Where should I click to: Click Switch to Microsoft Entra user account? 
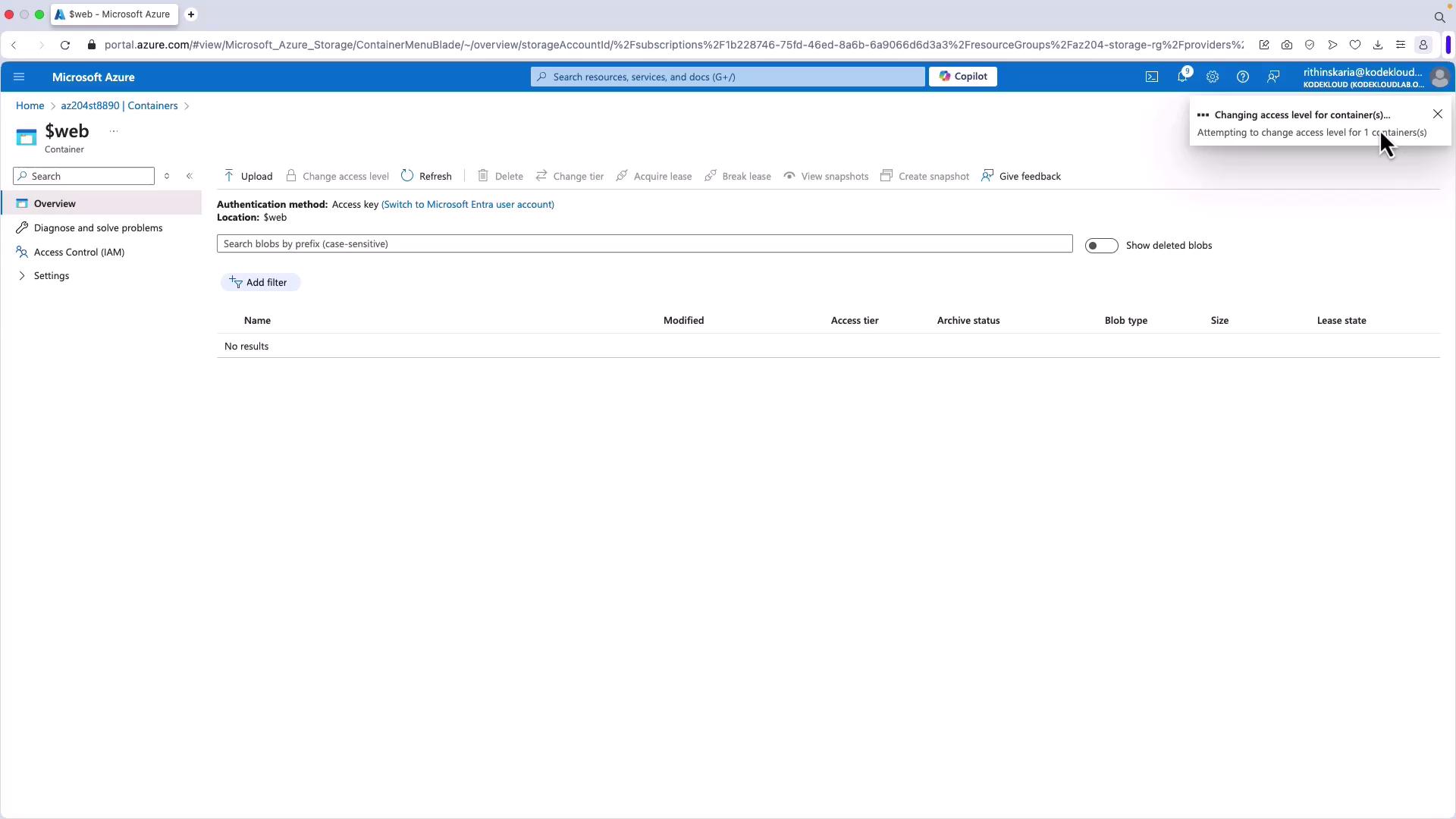click(467, 205)
